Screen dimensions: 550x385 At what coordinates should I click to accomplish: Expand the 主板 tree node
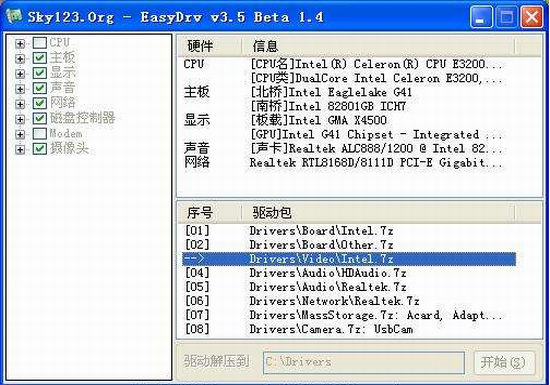point(20,59)
